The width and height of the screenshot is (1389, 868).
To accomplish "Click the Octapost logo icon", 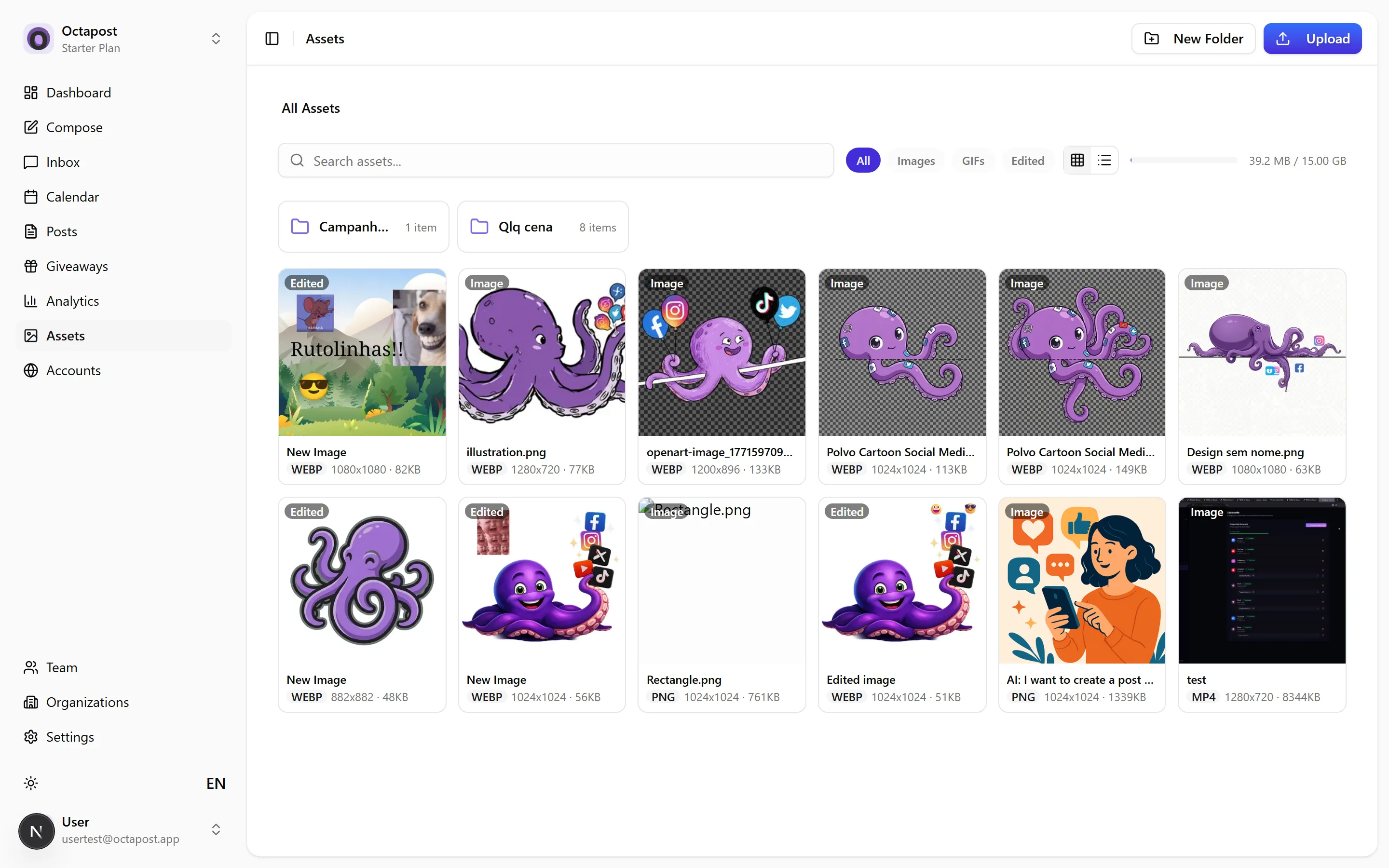I will 39,39.
